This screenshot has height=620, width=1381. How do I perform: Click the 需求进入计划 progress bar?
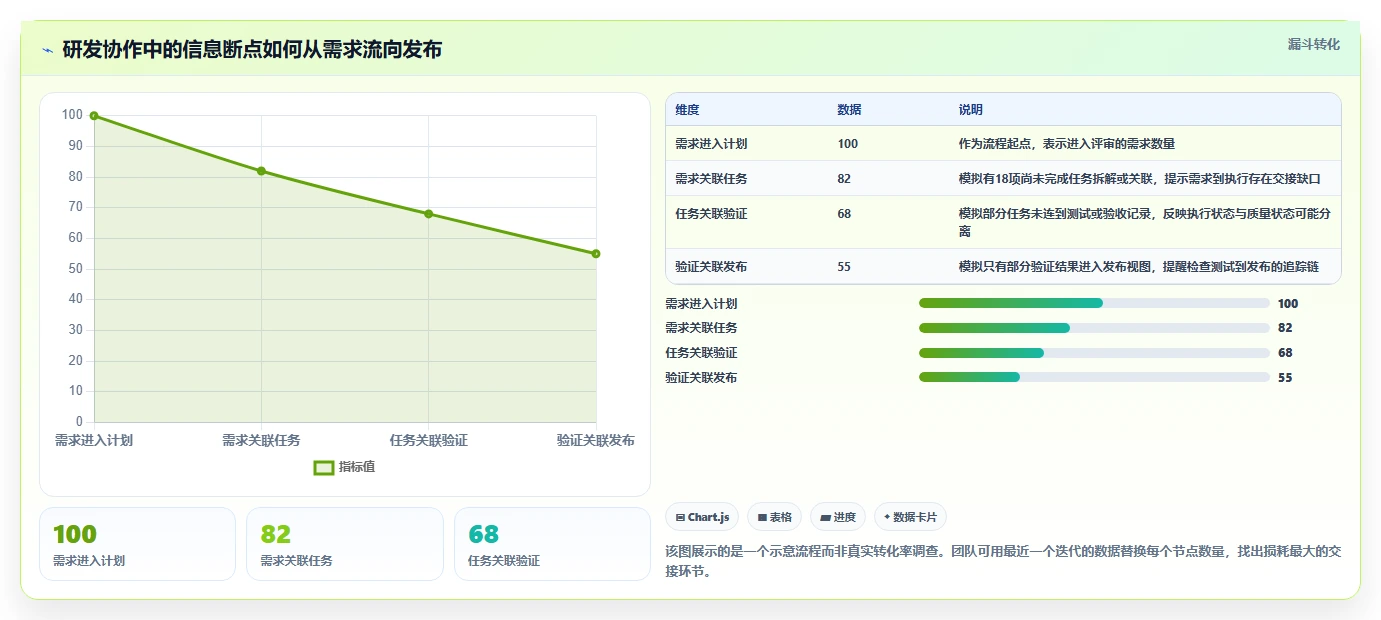pos(1094,303)
